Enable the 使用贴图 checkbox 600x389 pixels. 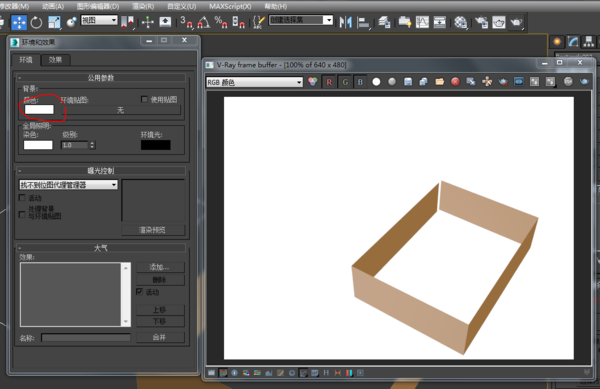144,99
